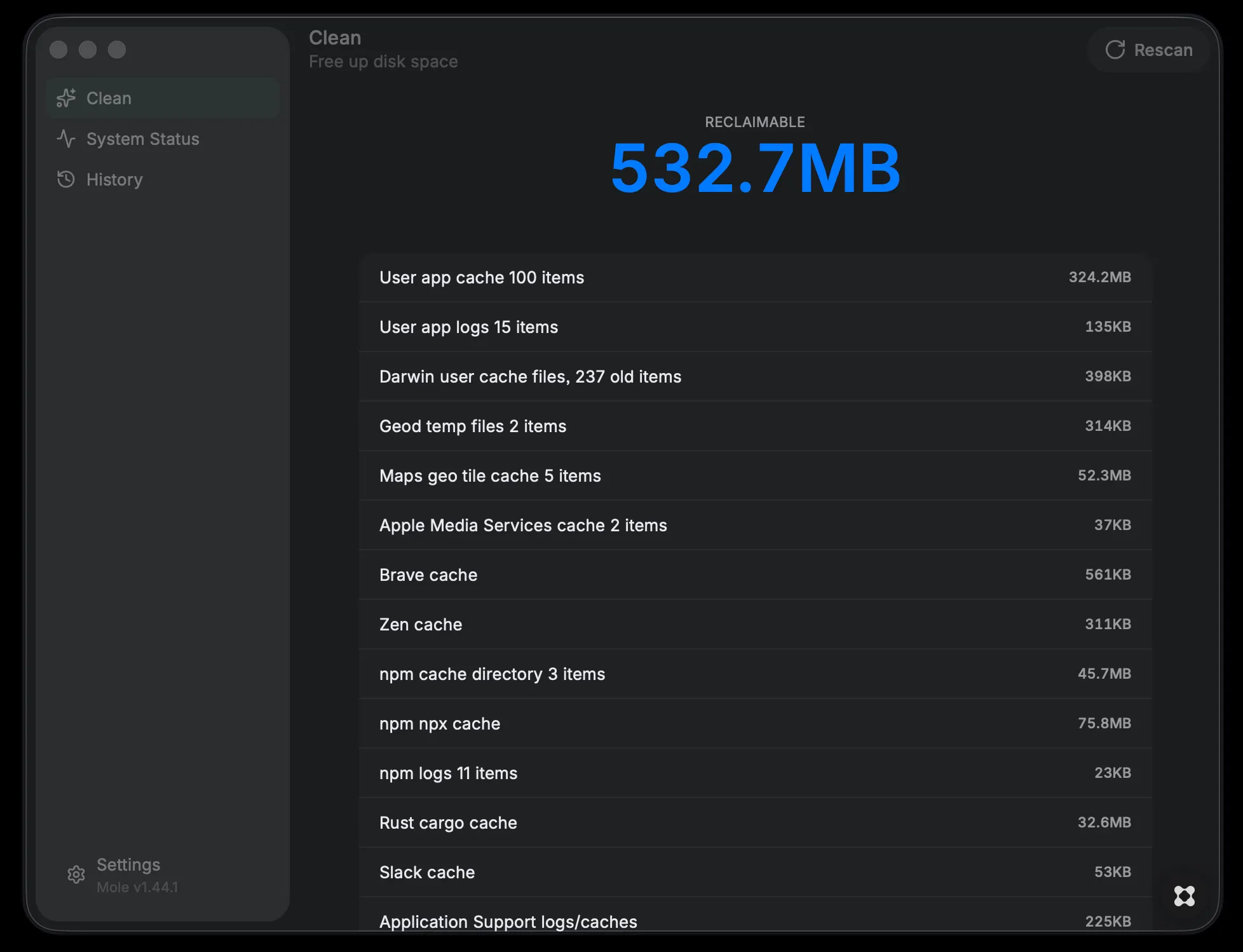
Task: Select the "Brave cache" row
Action: pyautogui.click(x=755, y=575)
